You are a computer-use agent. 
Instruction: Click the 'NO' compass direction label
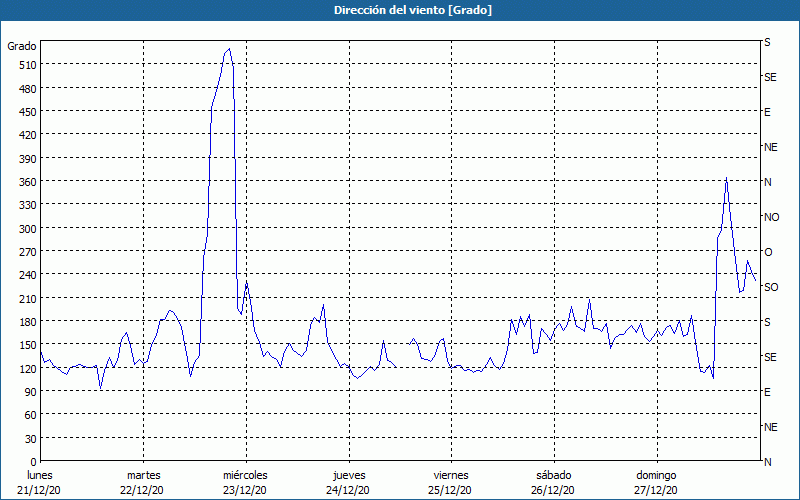click(x=771, y=217)
